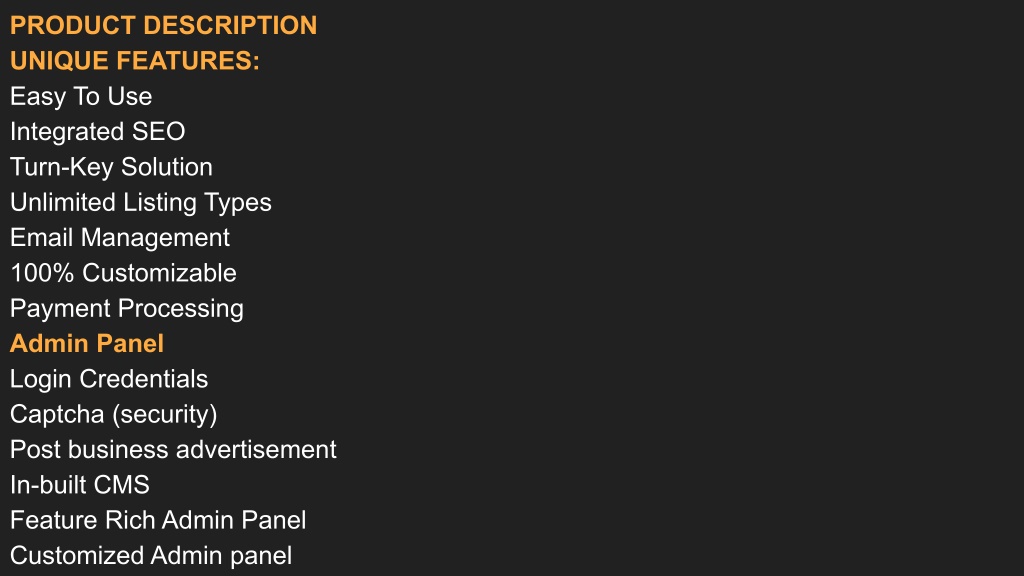Click Unlimited Listing Types text
1024x576 pixels.
(140, 202)
